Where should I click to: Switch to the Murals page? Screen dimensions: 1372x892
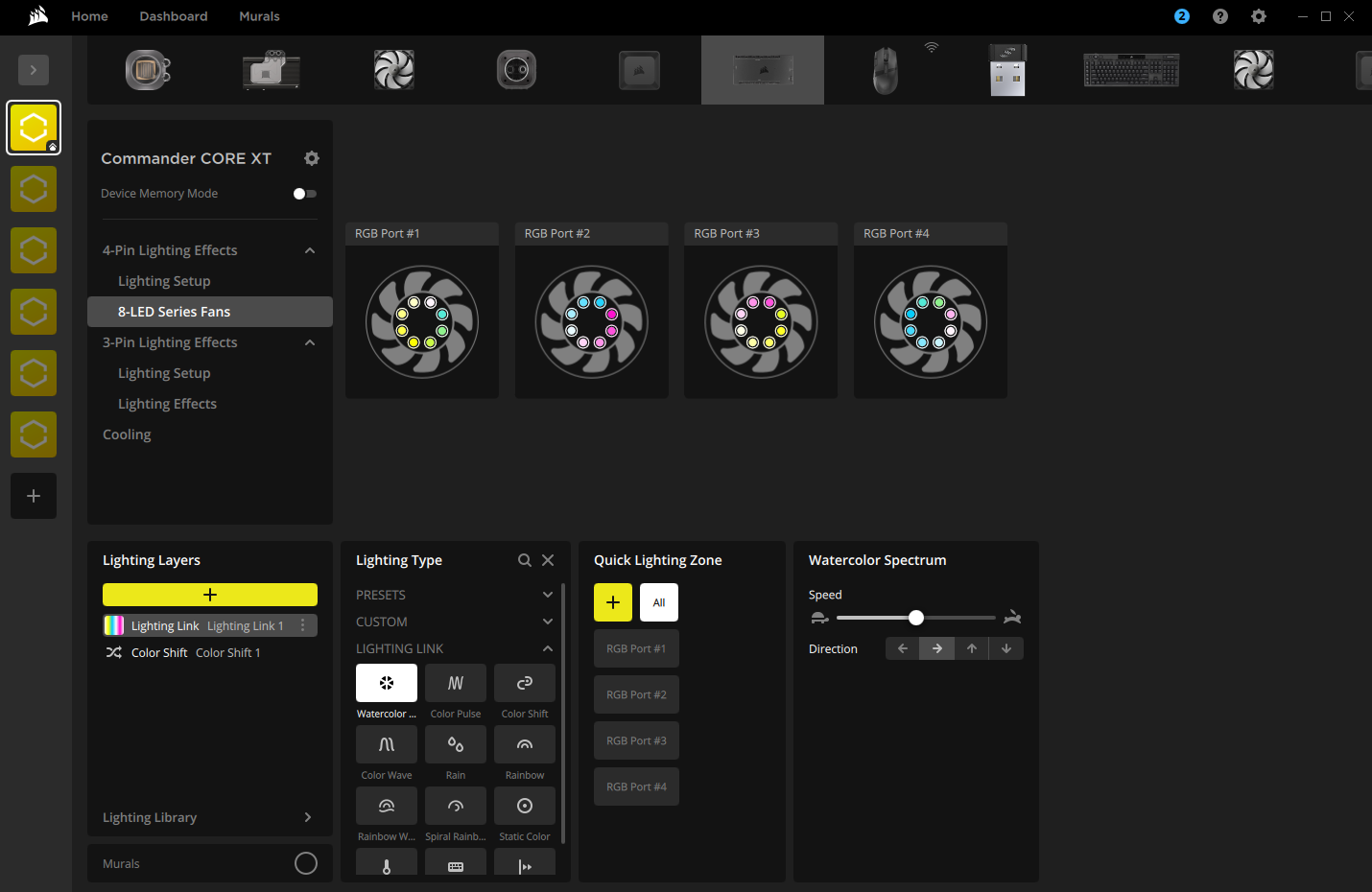click(x=259, y=16)
